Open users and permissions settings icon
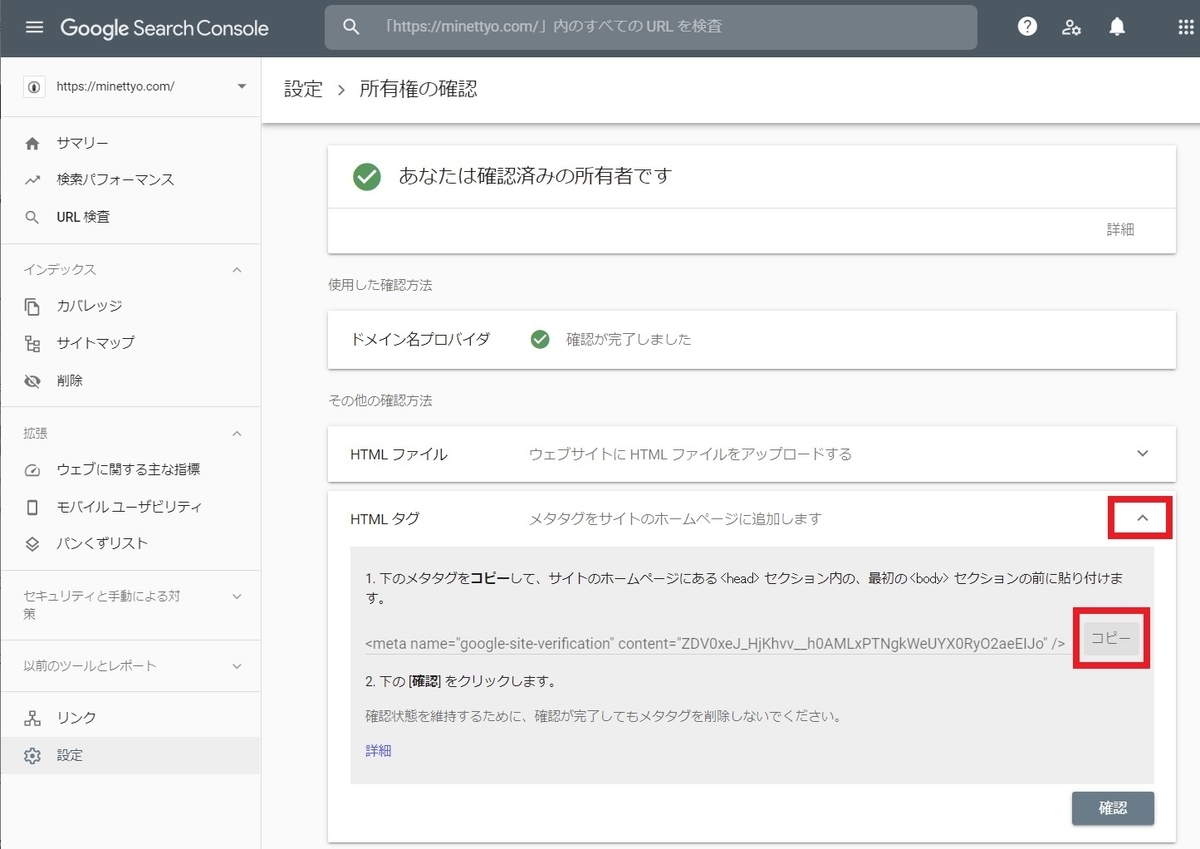This screenshot has height=849, width=1200. point(1072,27)
